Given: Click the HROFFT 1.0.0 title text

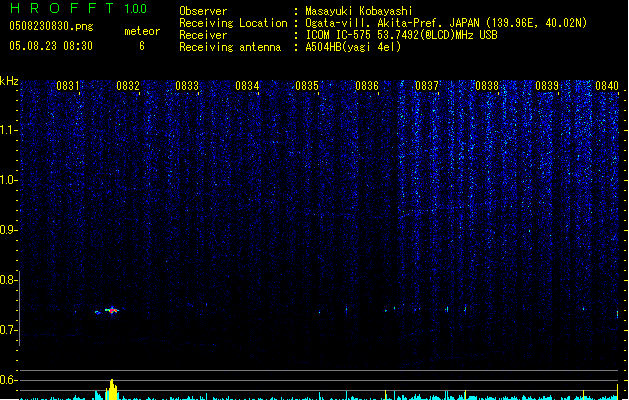Looking at the screenshot, I should point(78,8).
